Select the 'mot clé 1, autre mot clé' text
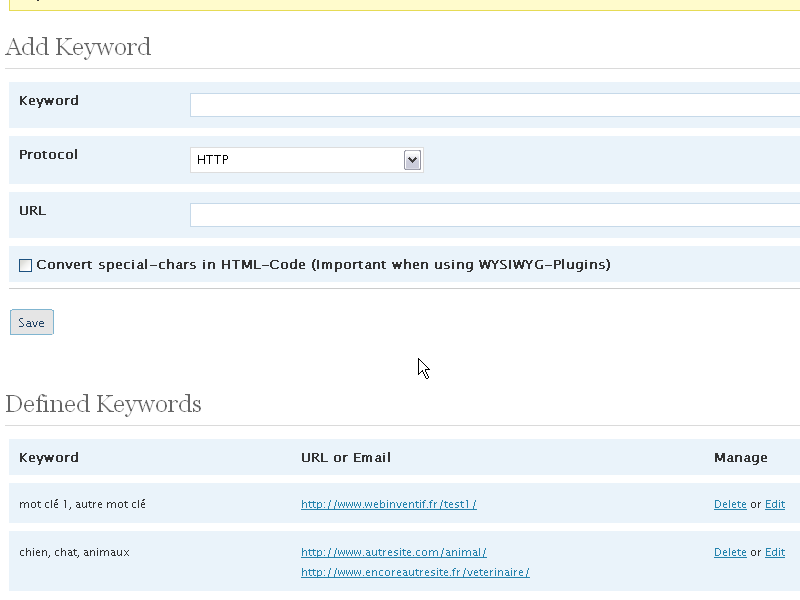Viewport: 800px width, 600px height. pyautogui.click(x=82, y=504)
